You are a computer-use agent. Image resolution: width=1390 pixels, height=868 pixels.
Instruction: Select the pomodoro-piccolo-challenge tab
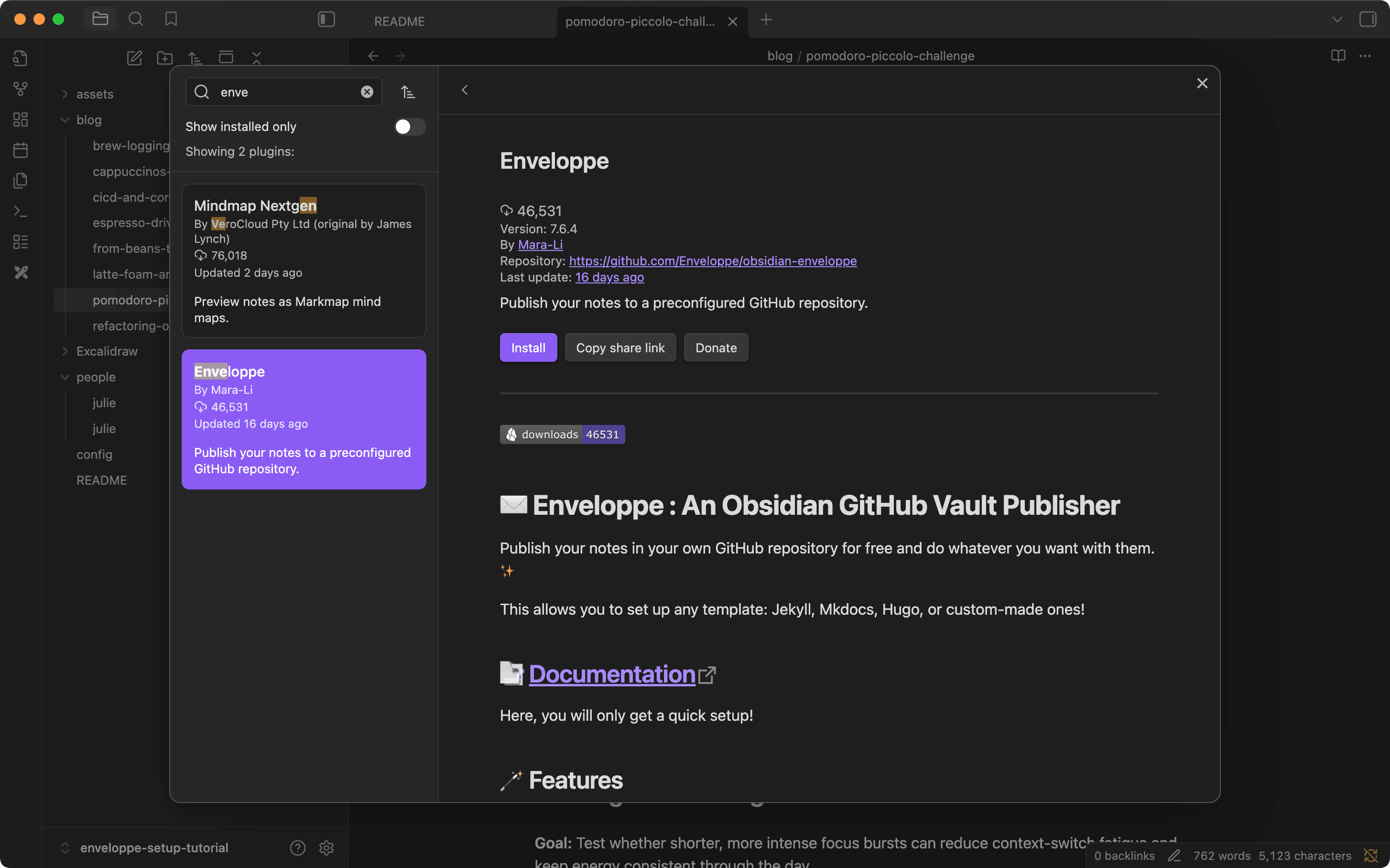coord(640,21)
